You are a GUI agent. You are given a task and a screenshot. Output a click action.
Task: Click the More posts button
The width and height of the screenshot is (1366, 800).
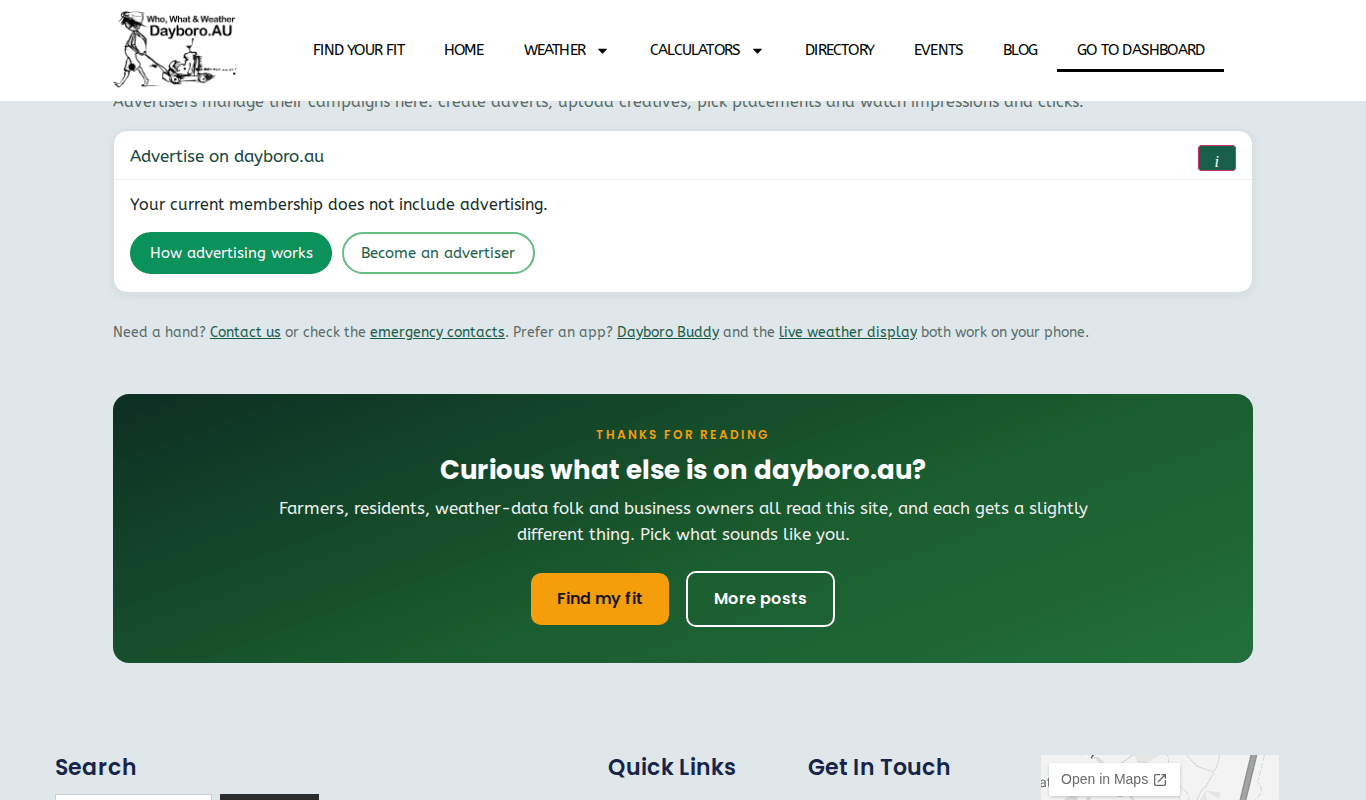(x=760, y=599)
